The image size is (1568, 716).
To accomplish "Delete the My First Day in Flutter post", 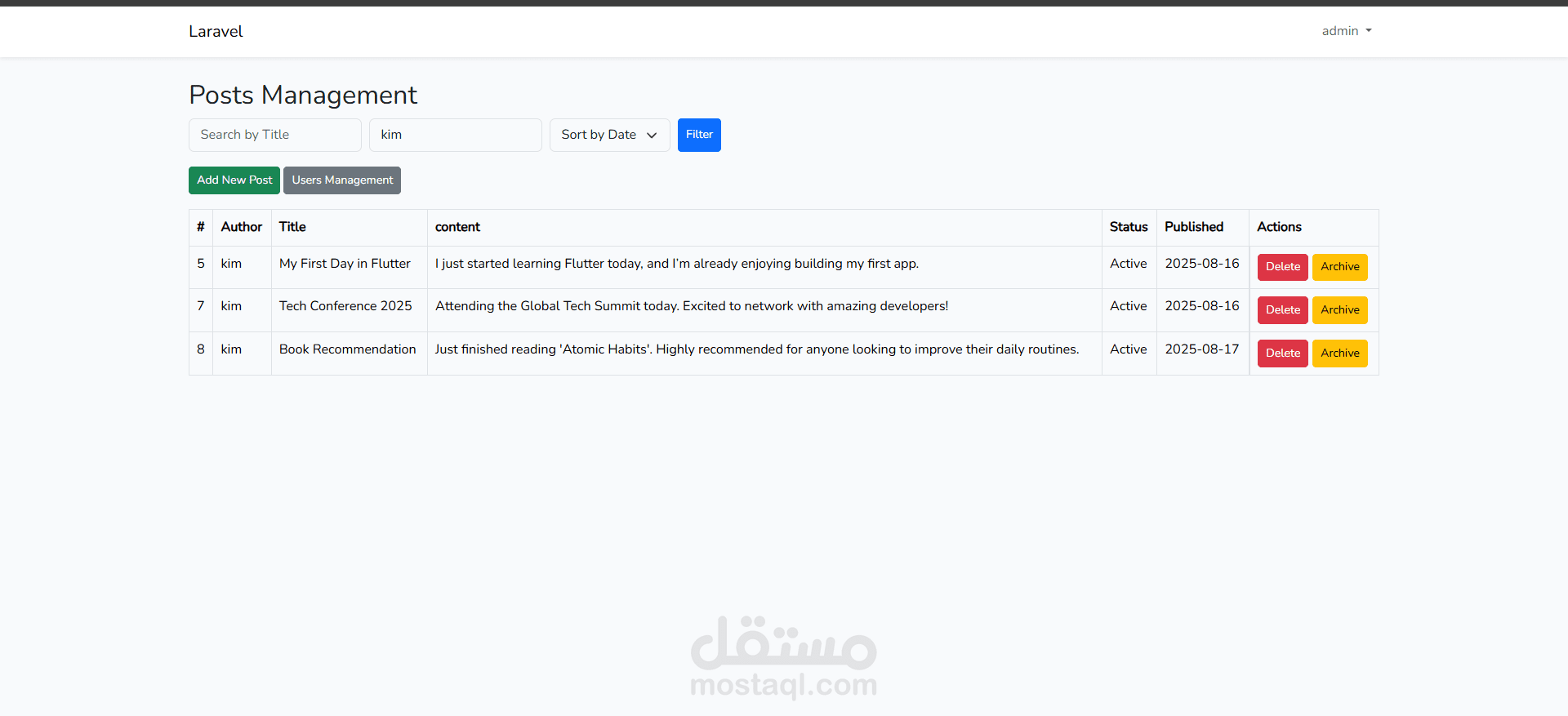I will (x=1283, y=267).
